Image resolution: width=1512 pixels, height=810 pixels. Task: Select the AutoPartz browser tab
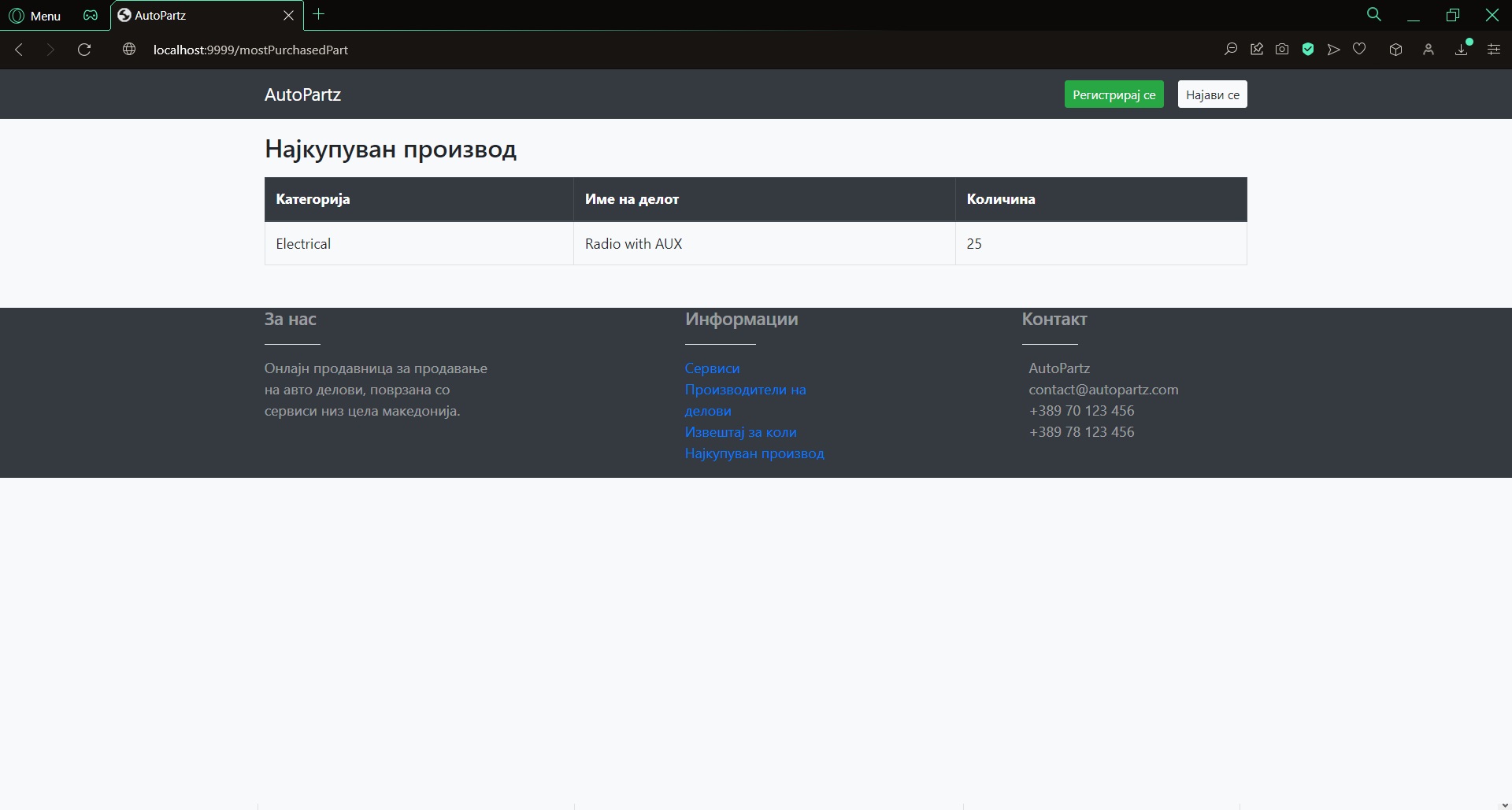(x=197, y=16)
